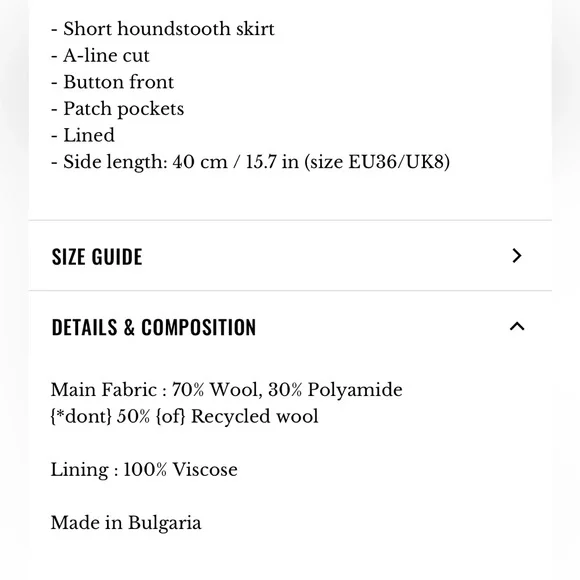580x580 pixels.
Task: Select the 'Patch pockets' bullet line
Action: point(118,109)
